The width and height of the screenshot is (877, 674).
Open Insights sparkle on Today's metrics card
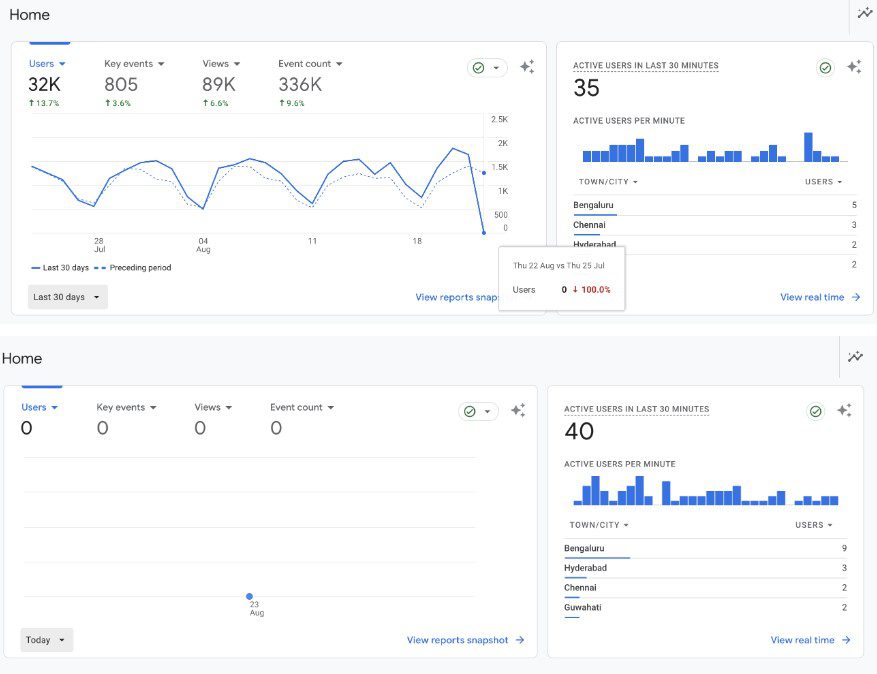[518, 410]
